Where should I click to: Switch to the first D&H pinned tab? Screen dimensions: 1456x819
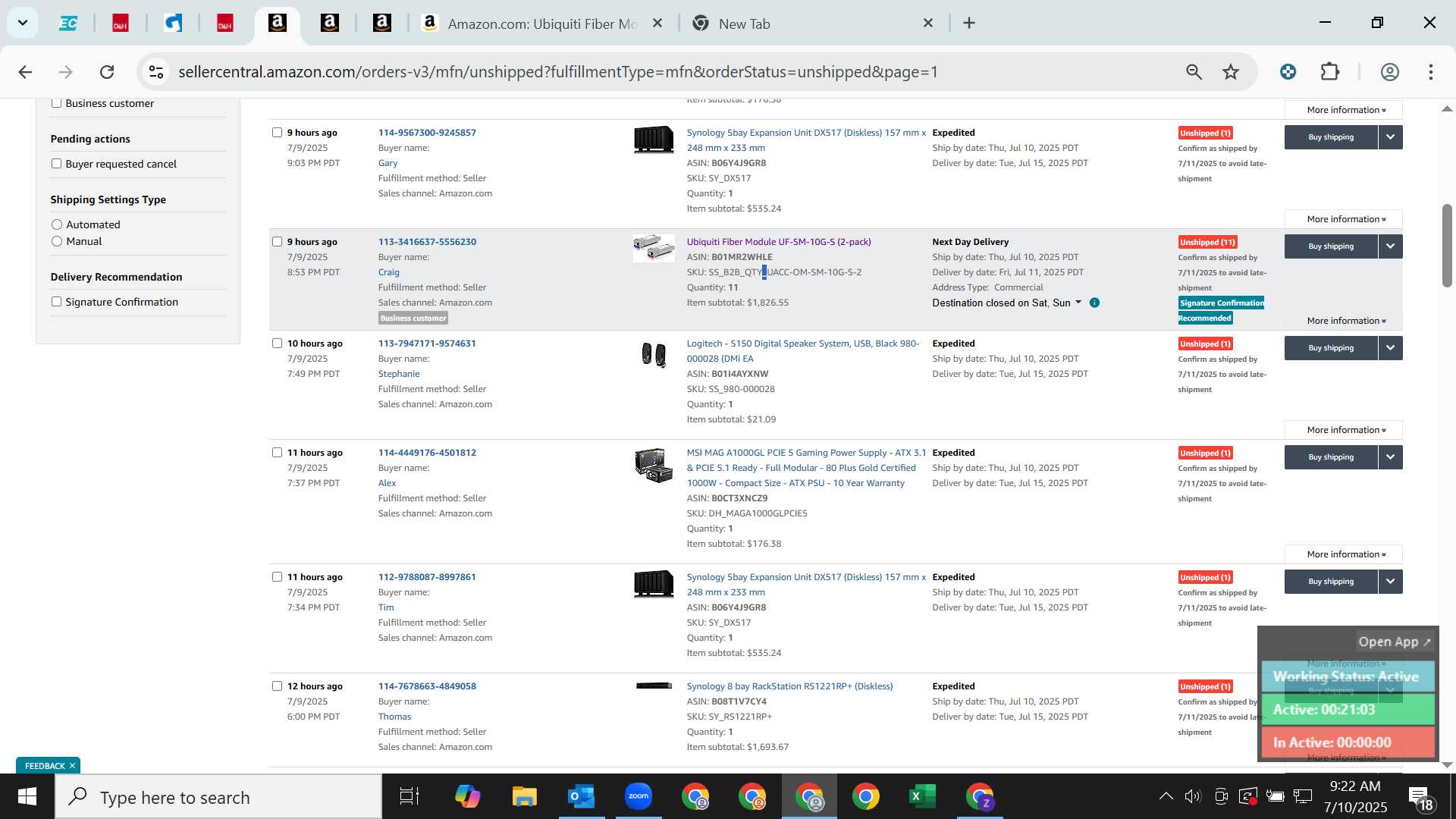(x=121, y=24)
